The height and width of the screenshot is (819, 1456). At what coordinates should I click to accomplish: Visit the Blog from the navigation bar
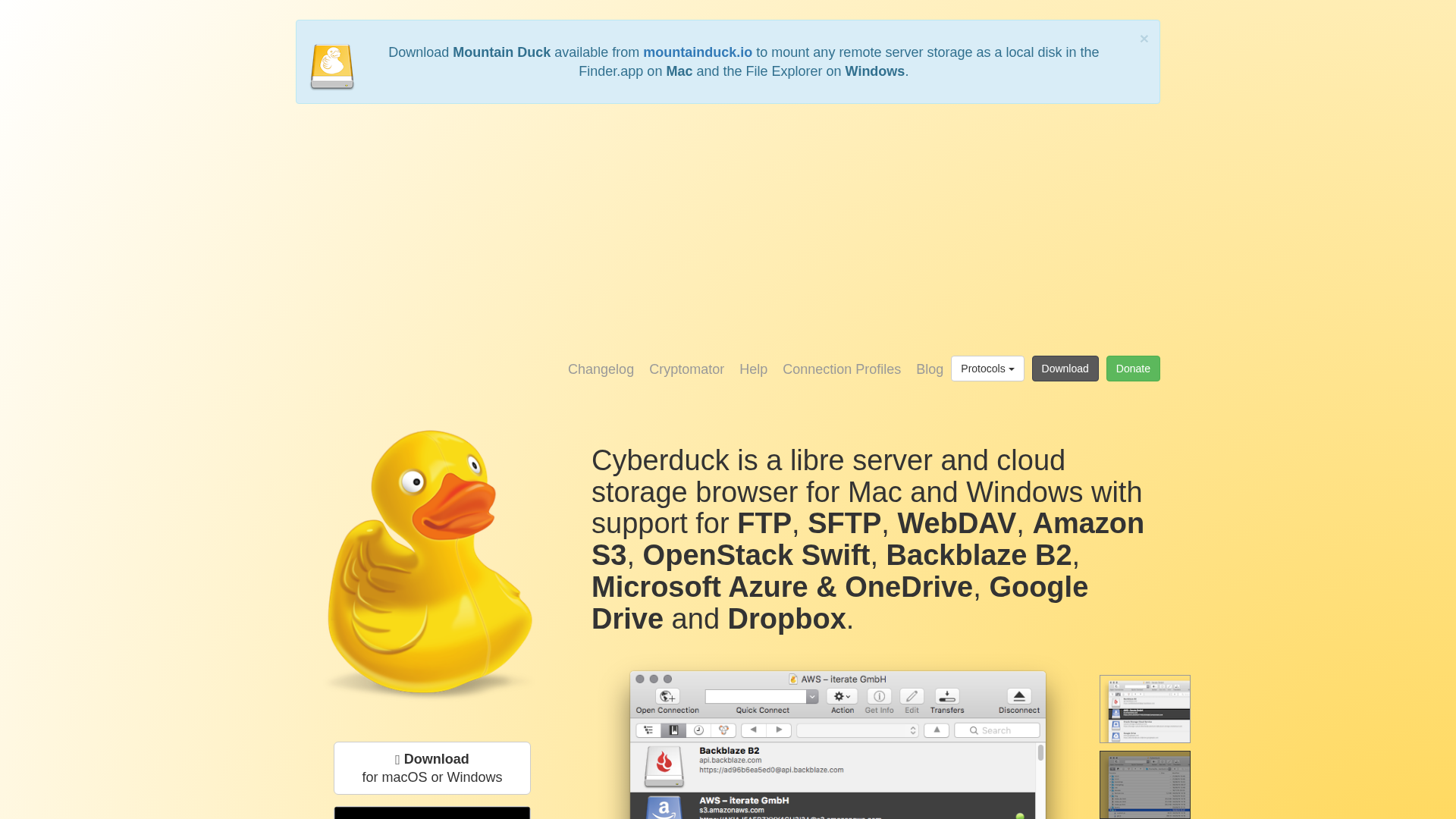click(930, 369)
